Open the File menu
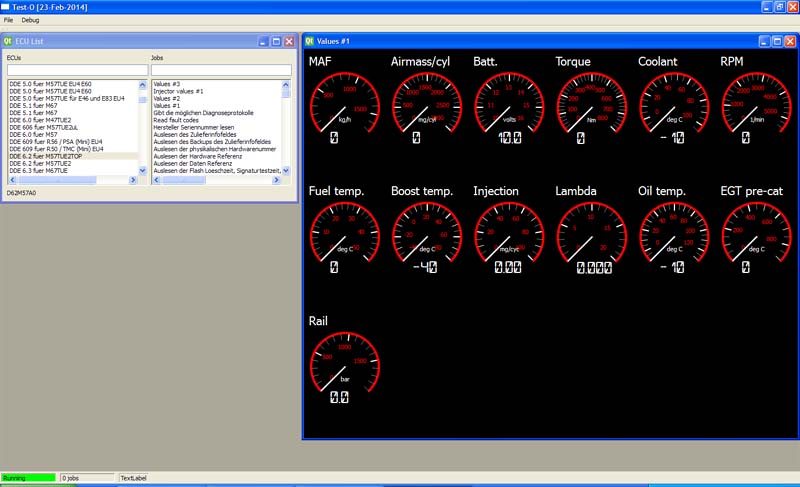Viewport: 800px width, 487px height. [x=8, y=20]
